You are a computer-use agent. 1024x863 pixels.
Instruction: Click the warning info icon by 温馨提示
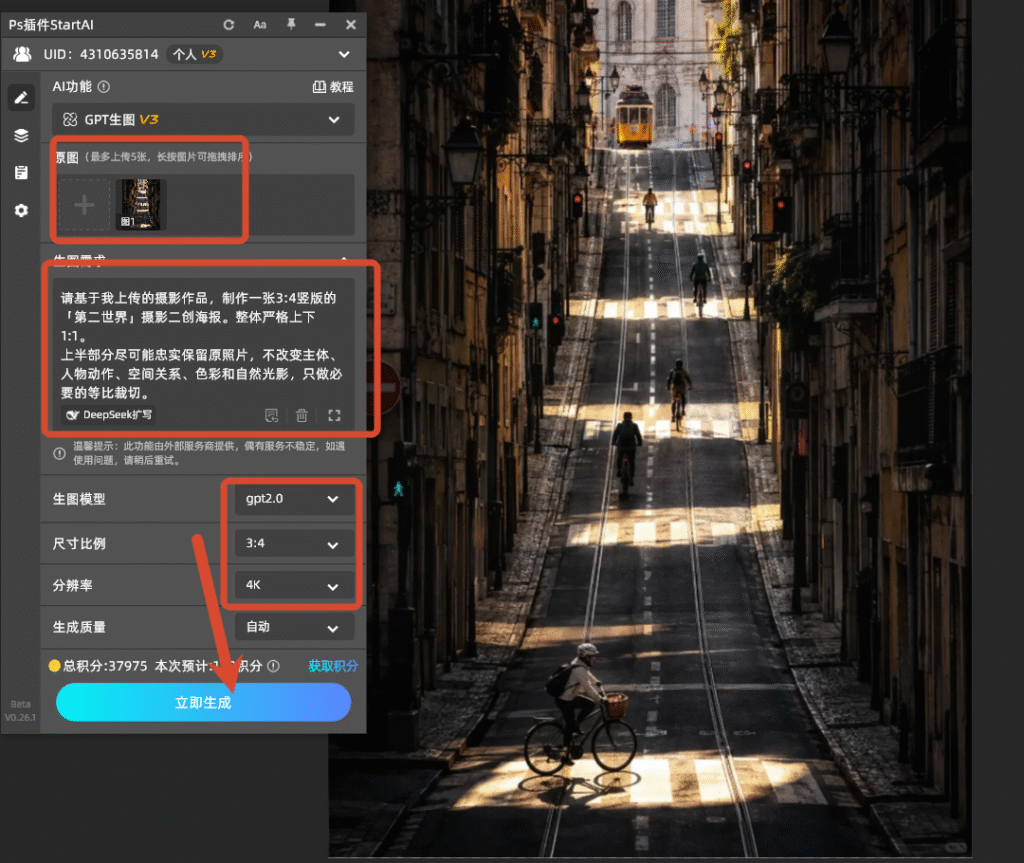tap(59, 453)
